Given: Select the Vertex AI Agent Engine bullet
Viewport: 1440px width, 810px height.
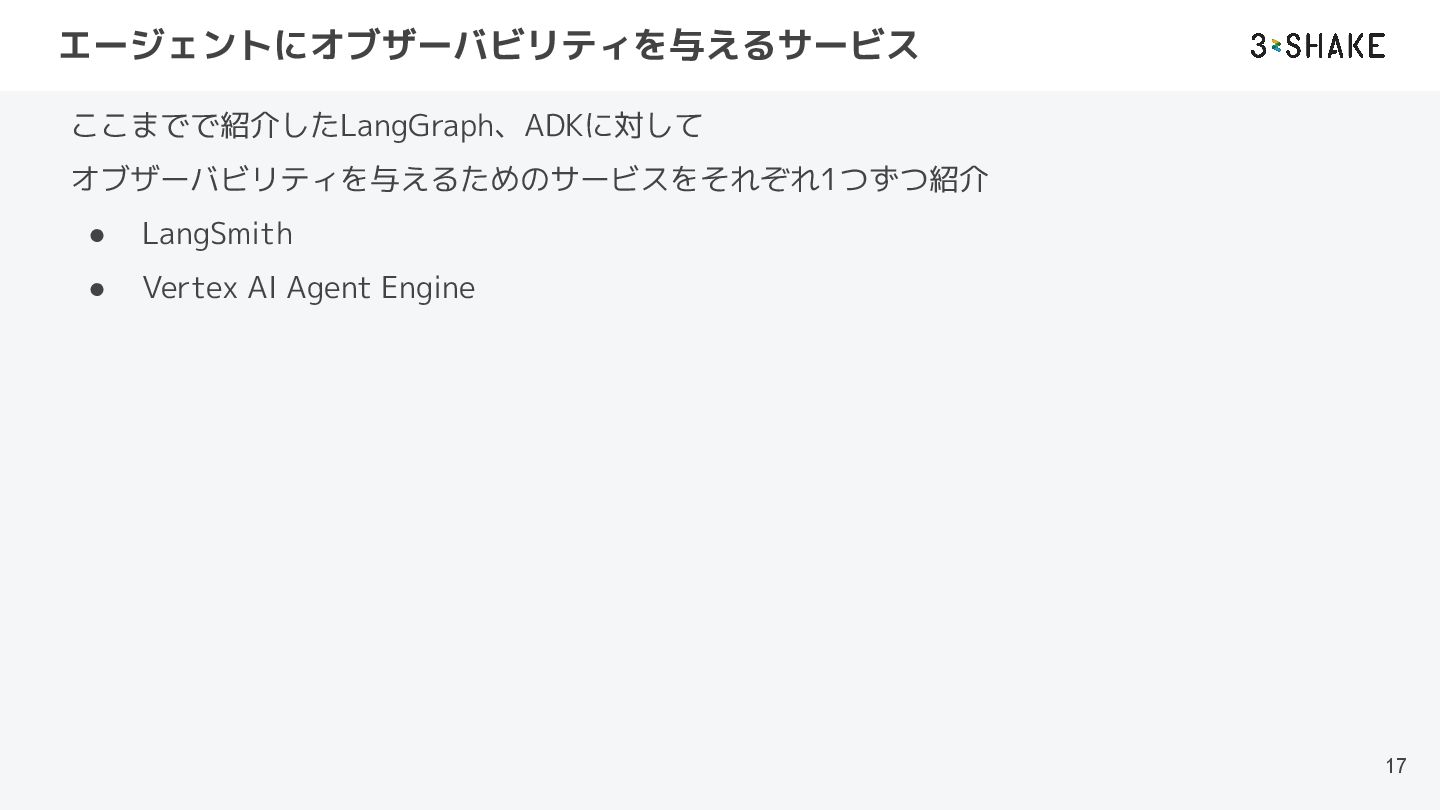Looking at the screenshot, I should tap(308, 288).
